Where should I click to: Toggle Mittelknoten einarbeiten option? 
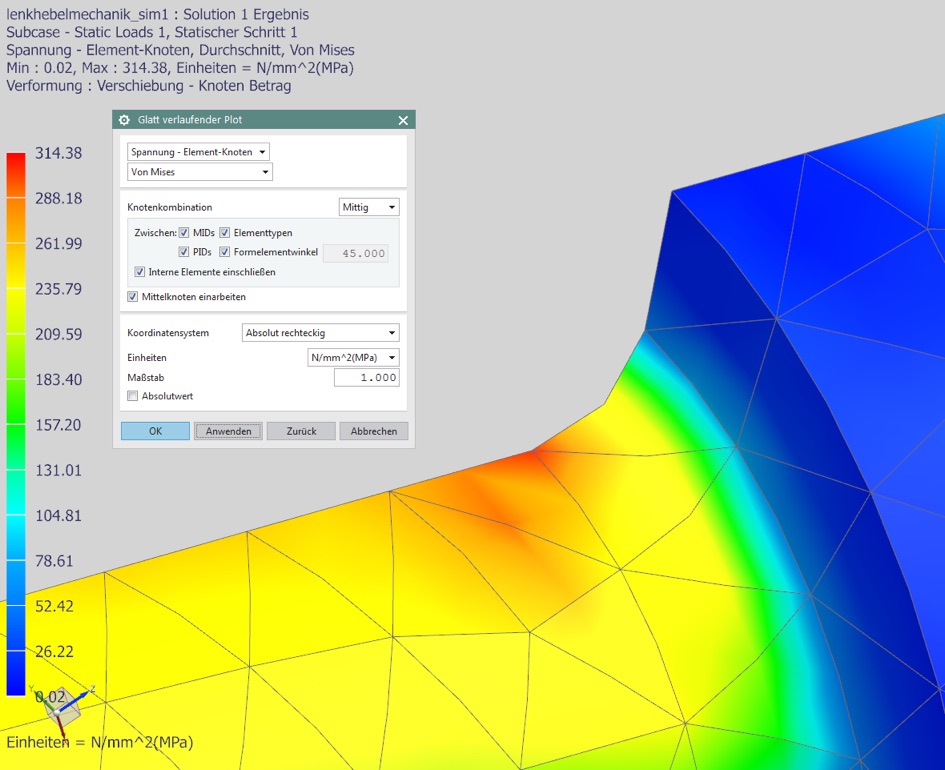pyautogui.click(x=133, y=297)
